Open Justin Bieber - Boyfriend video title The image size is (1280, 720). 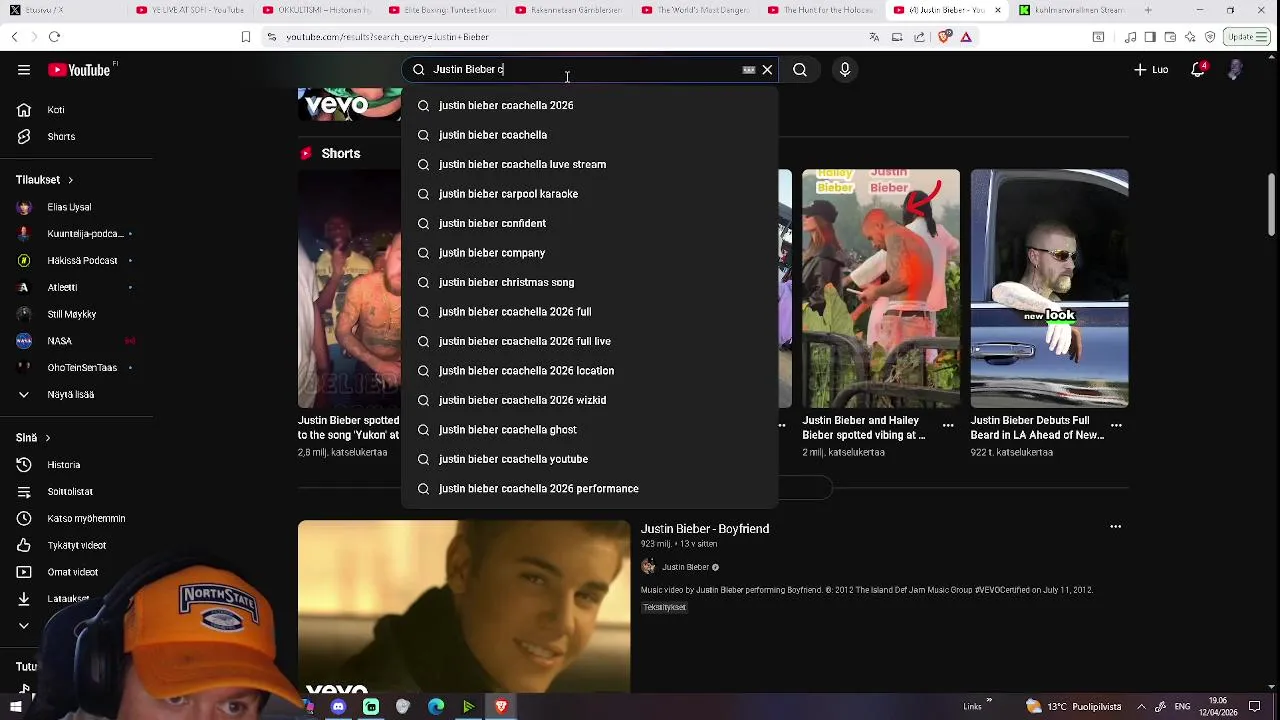point(705,529)
